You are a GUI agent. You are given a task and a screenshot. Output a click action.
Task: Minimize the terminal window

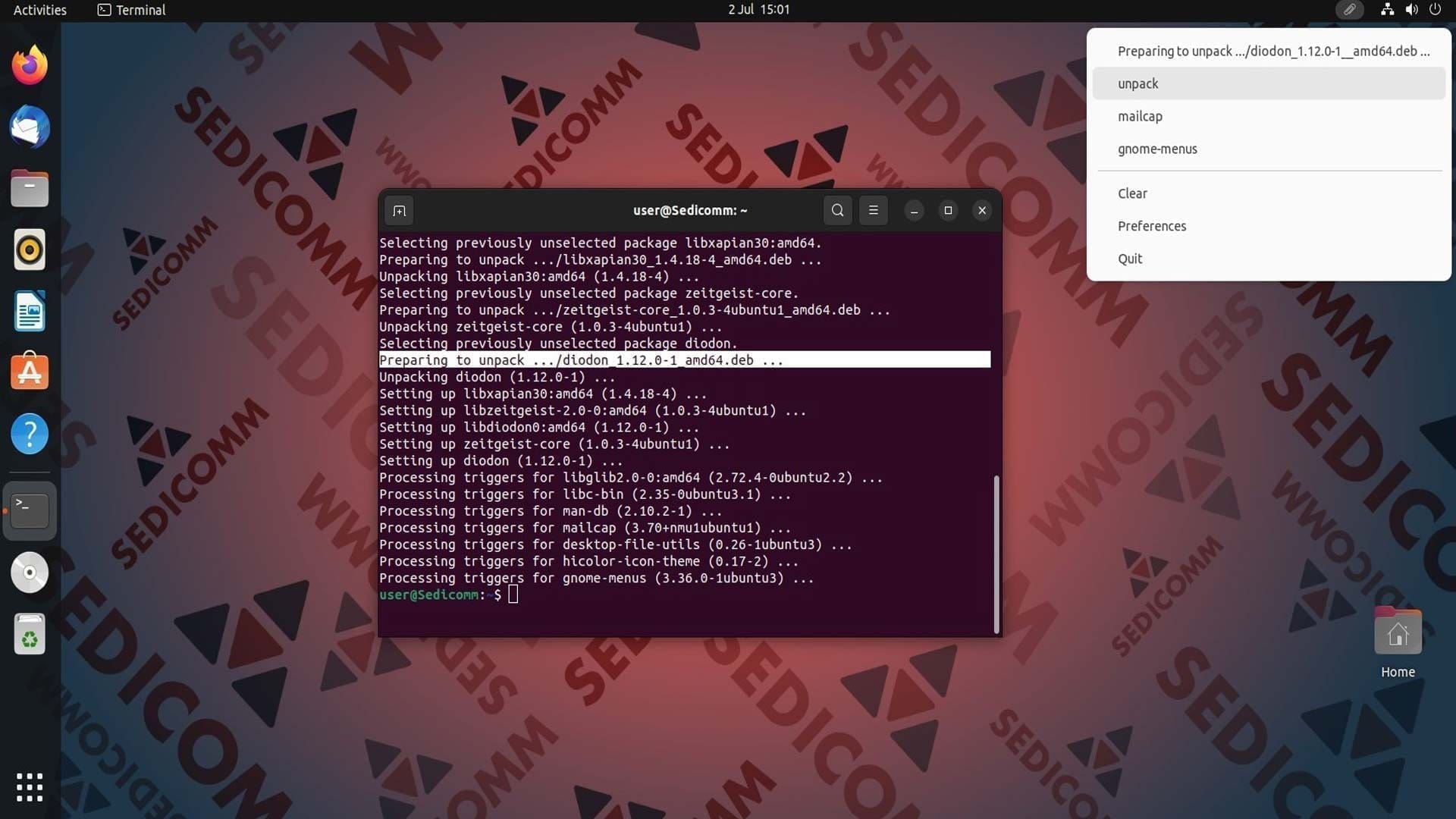[914, 211]
